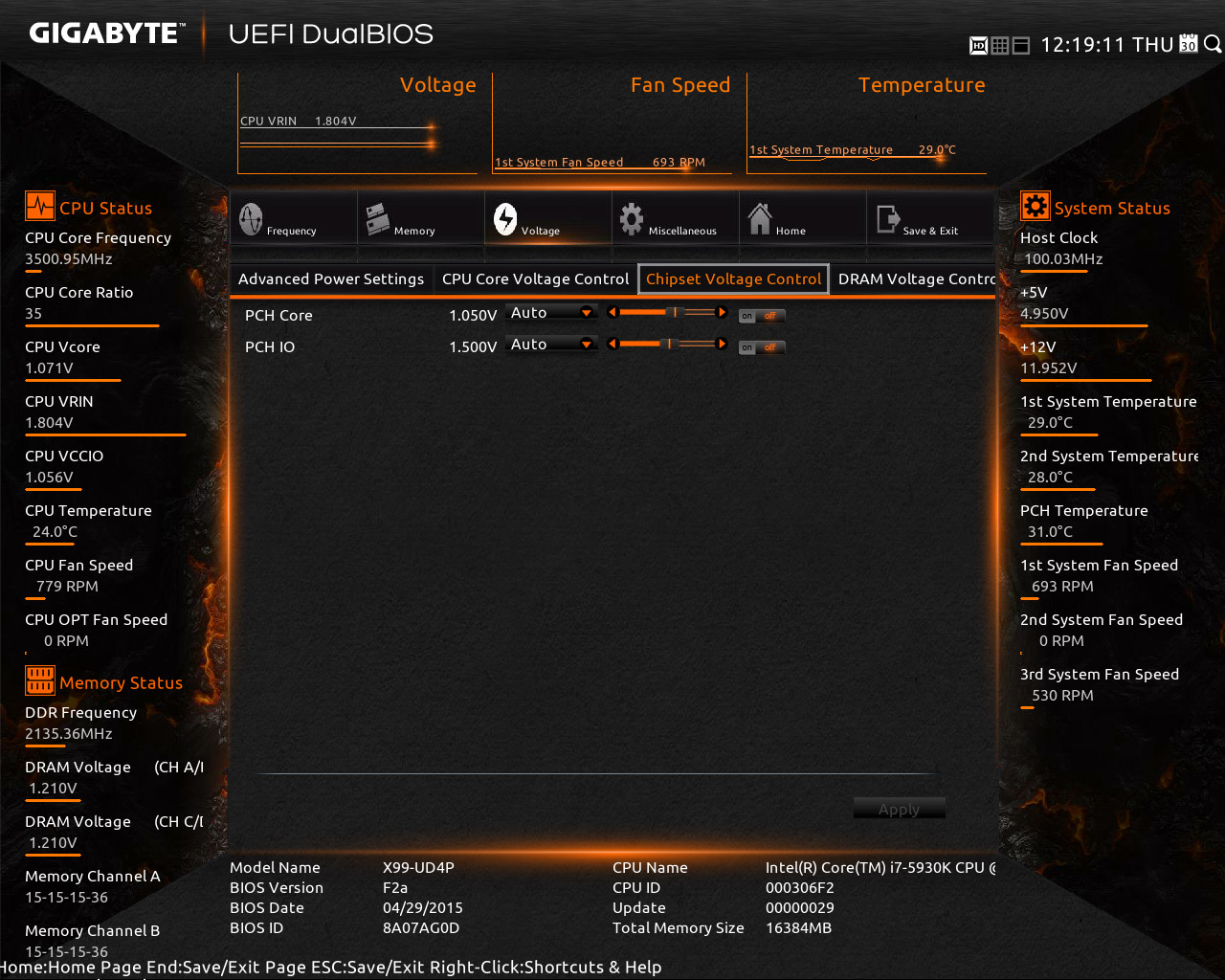This screenshot has width=1225, height=980.
Task: Click the CPU Name Intel Core i7-5930K value
Action: coord(880,867)
